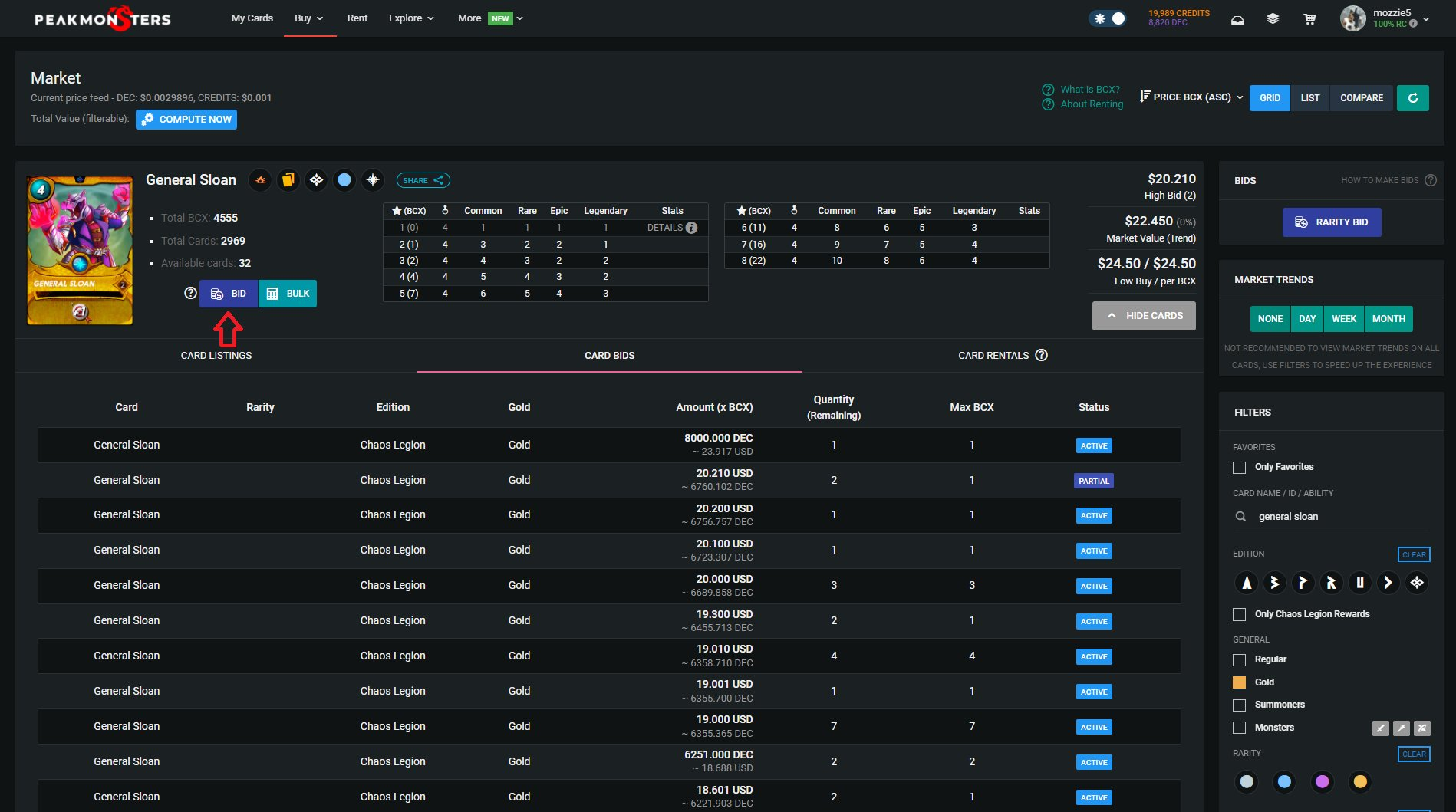
Task: Open the PRICE BCX (ASC) sort dropdown
Action: pos(1191,97)
